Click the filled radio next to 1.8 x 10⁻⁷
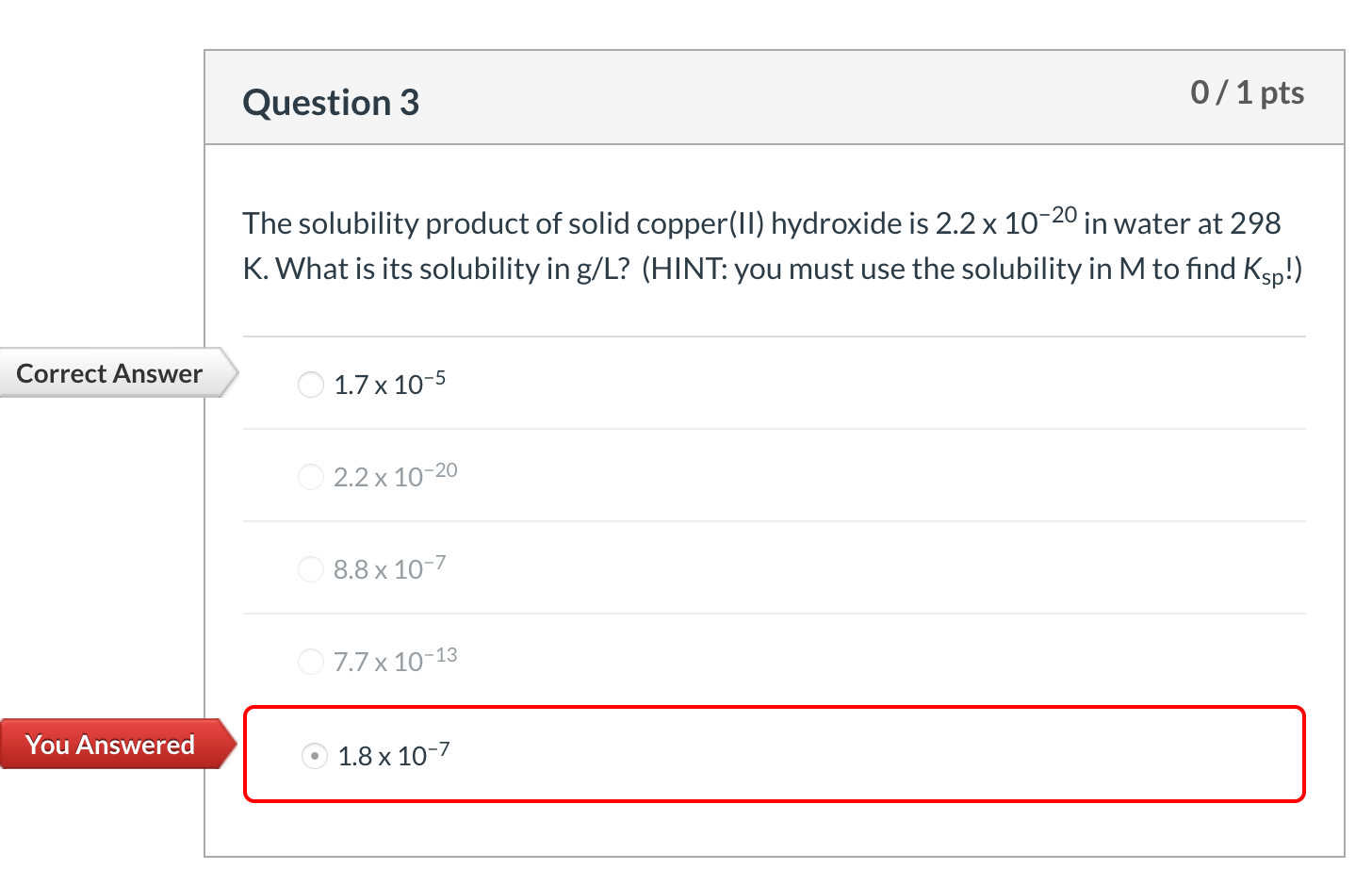This screenshot has width=1372, height=886. [314, 756]
